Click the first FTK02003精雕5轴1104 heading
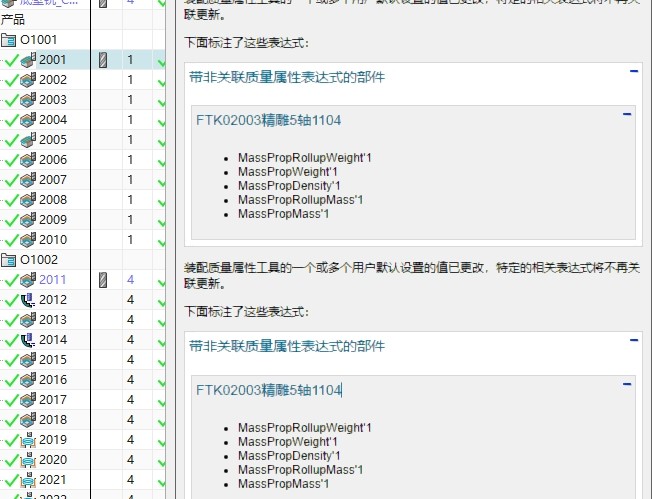The width and height of the screenshot is (652, 499). 269,121
